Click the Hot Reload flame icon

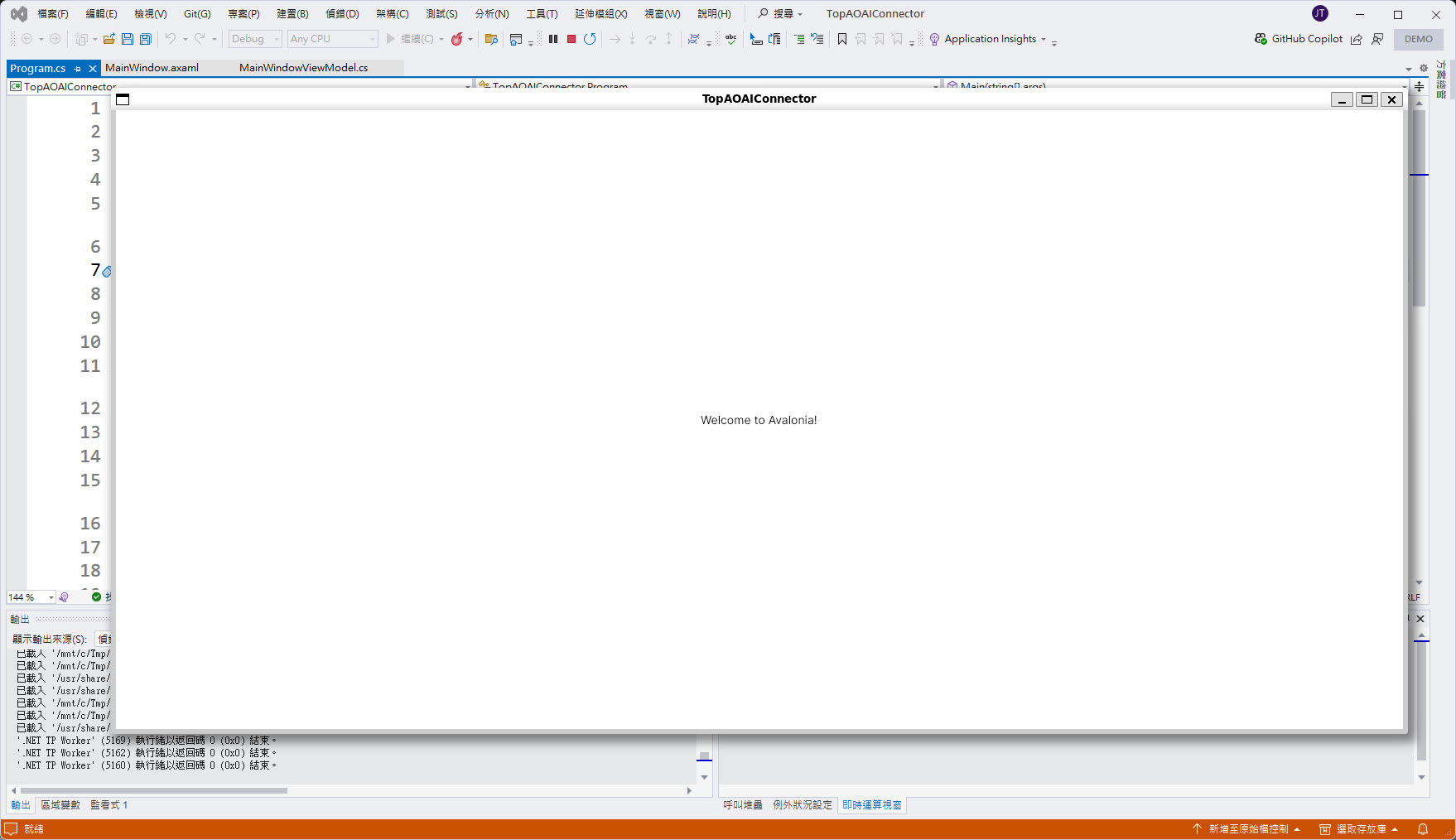[x=456, y=39]
